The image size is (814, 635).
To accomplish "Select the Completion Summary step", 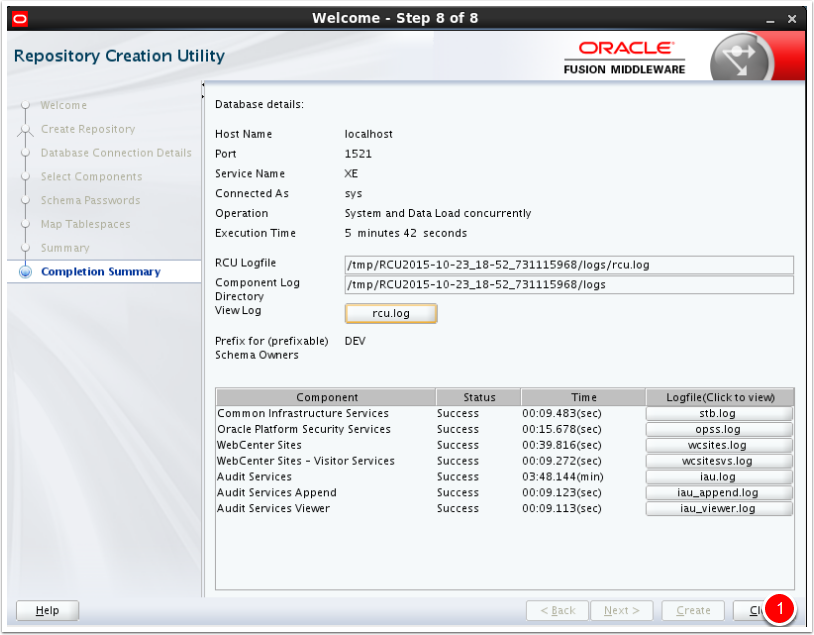I will pos(100,272).
